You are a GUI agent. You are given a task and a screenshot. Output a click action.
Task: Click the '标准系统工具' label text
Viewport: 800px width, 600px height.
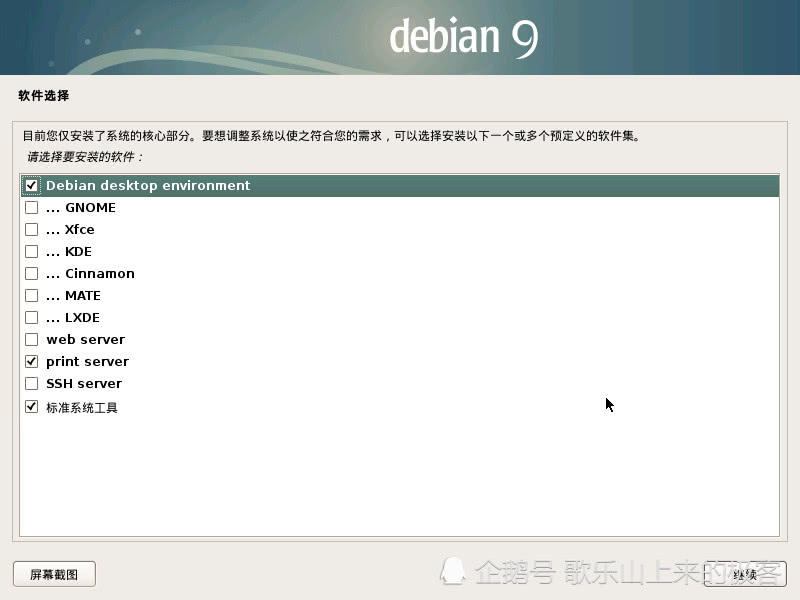(x=82, y=407)
